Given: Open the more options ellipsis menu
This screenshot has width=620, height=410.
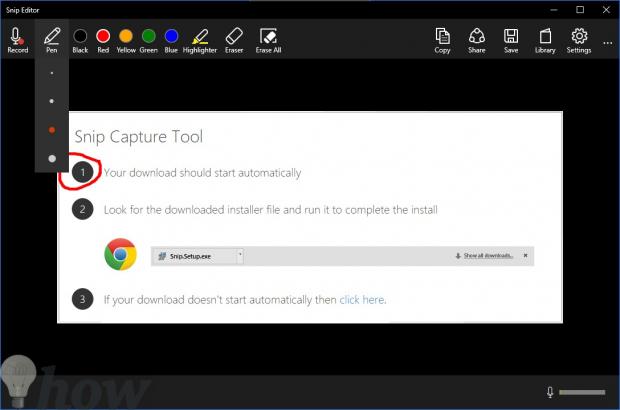Looking at the screenshot, I should [607, 40].
